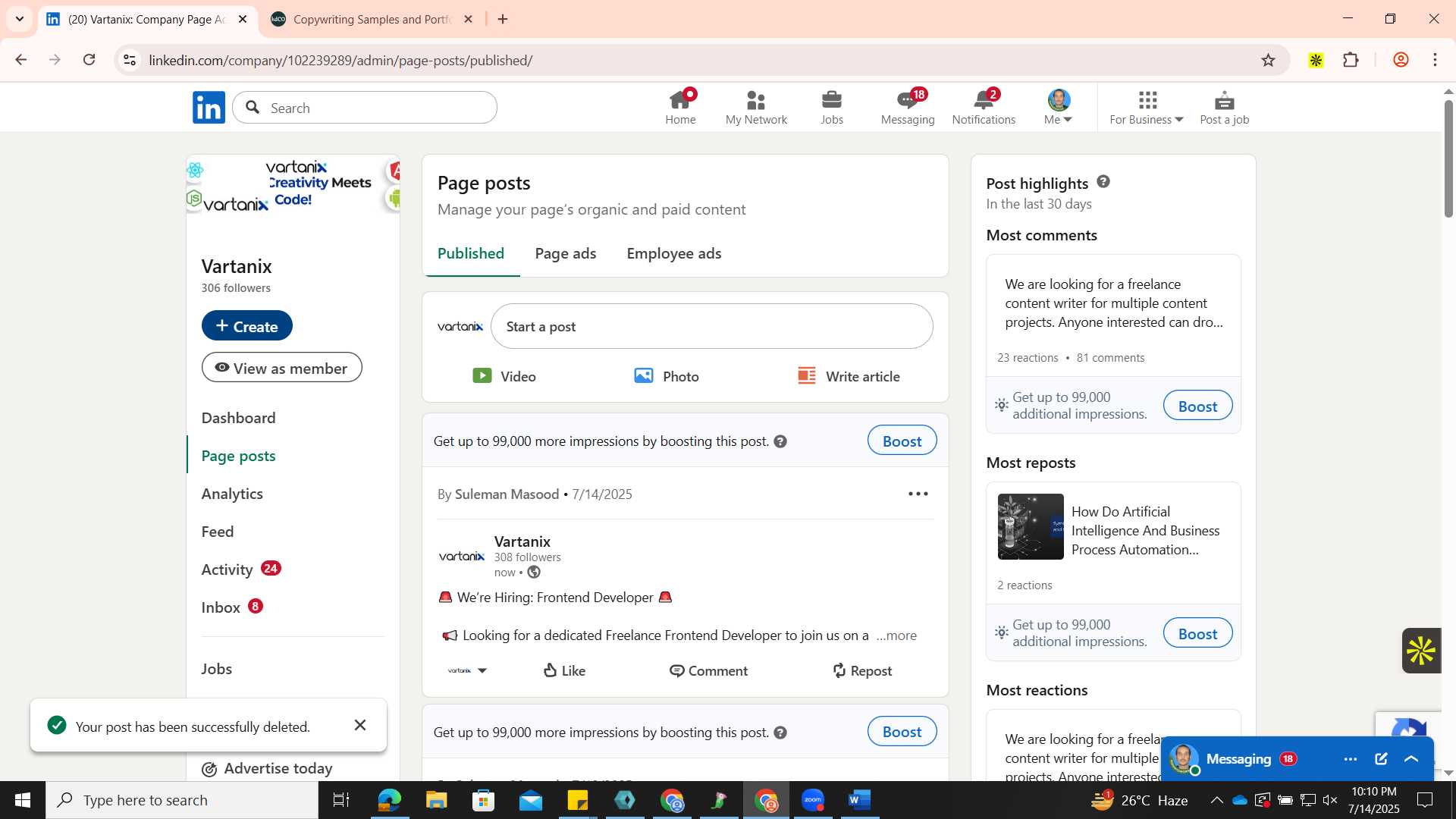Image resolution: width=1456 pixels, height=819 pixels.
Task: Switch to the Page ads tab
Action: click(x=566, y=254)
